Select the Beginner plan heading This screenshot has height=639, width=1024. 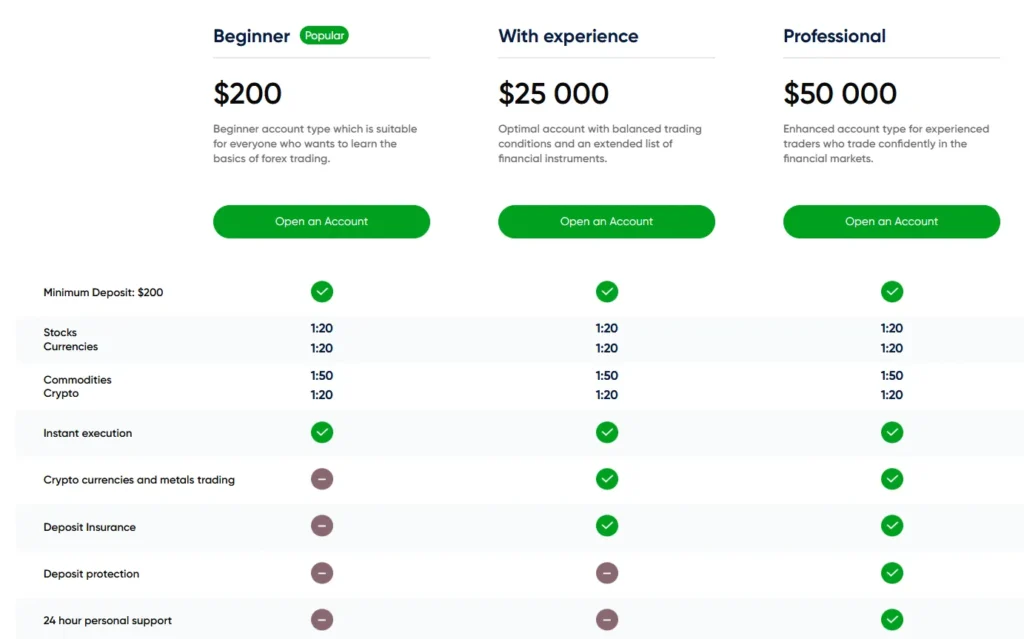click(251, 37)
